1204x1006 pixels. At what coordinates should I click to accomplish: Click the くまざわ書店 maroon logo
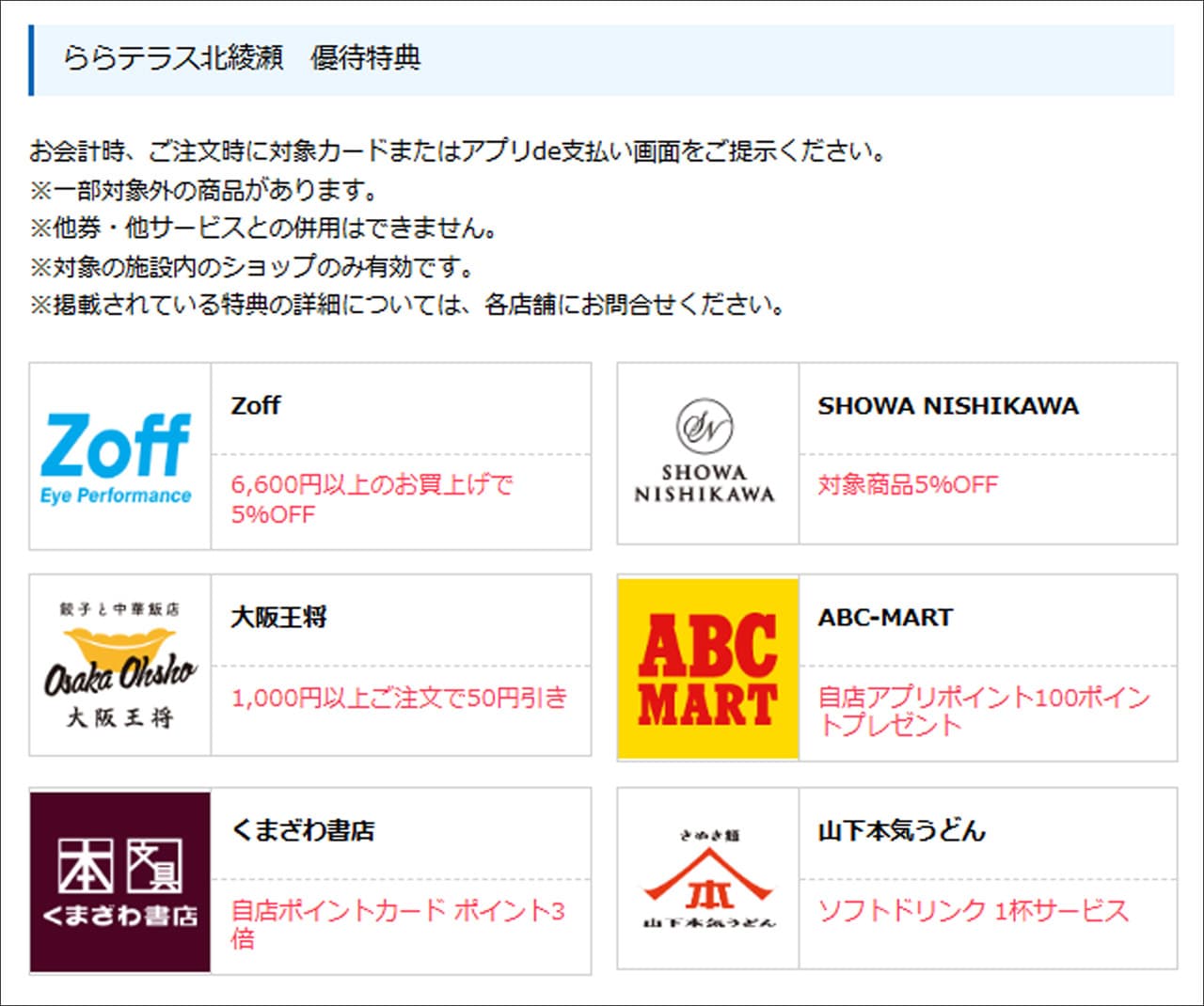tap(120, 882)
